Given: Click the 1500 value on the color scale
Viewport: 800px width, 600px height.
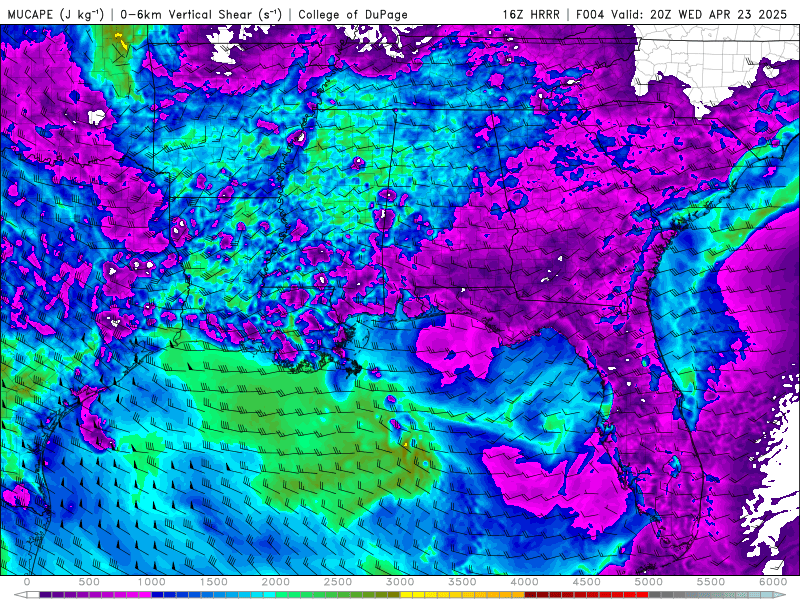Looking at the screenshot, I should point(214,582).
